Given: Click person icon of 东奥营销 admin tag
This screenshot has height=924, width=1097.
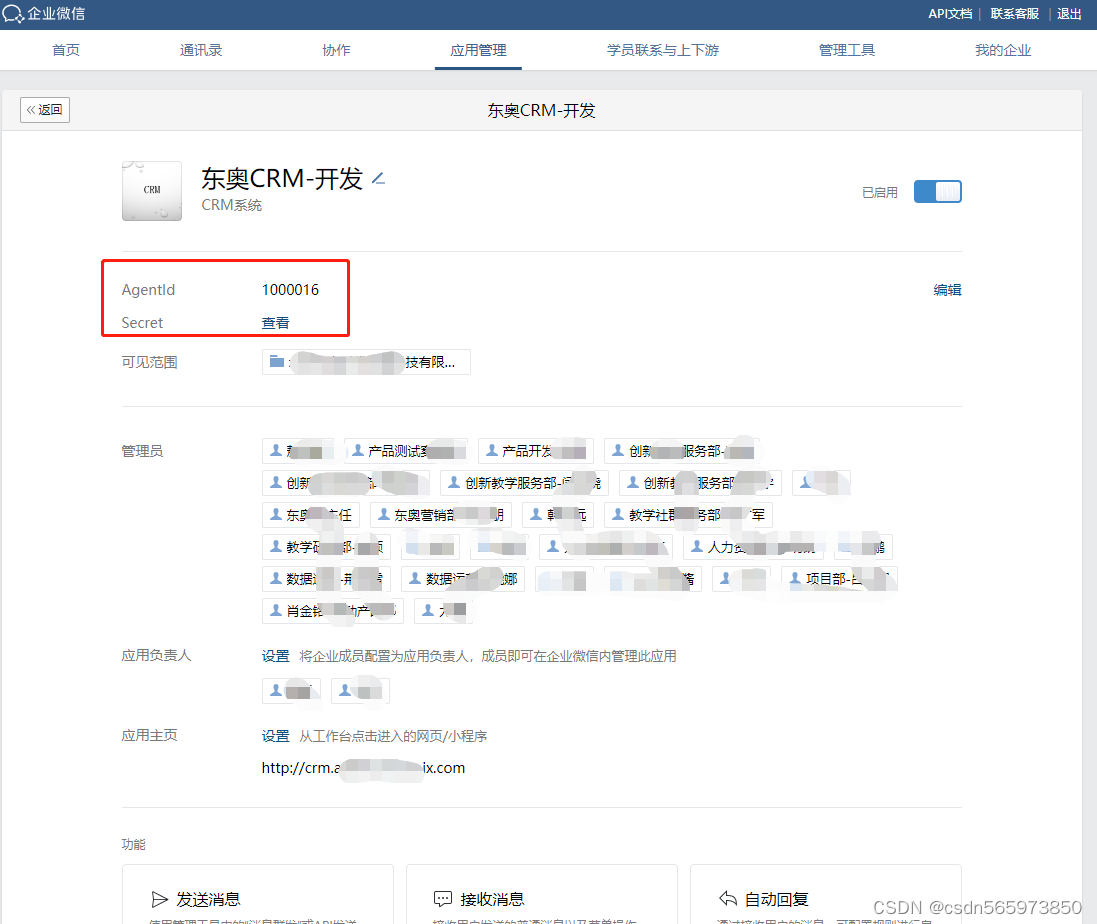Looking at the screenshot, I should (x=383, y=515).
